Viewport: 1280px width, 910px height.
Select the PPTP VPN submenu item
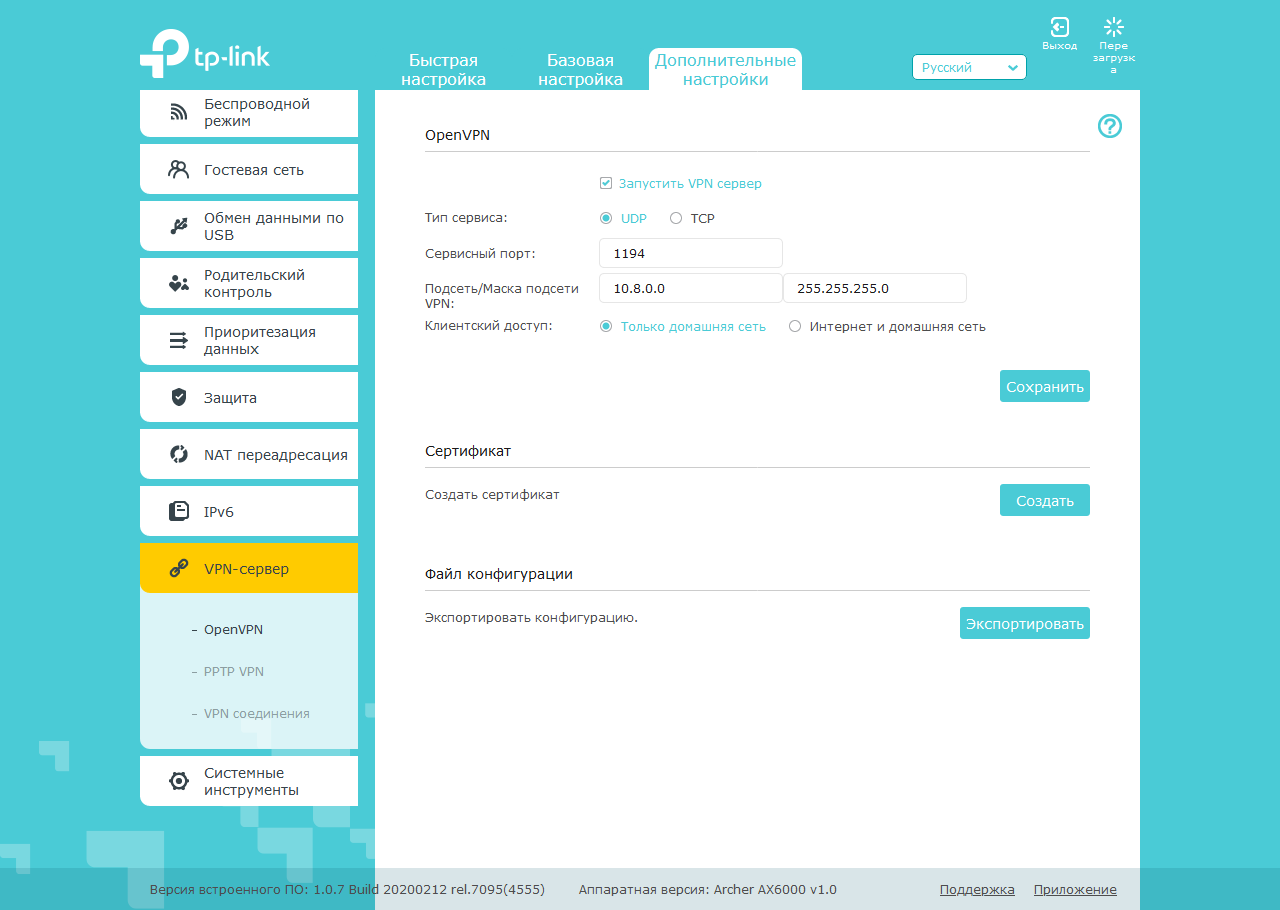click(x=233, y=671)
